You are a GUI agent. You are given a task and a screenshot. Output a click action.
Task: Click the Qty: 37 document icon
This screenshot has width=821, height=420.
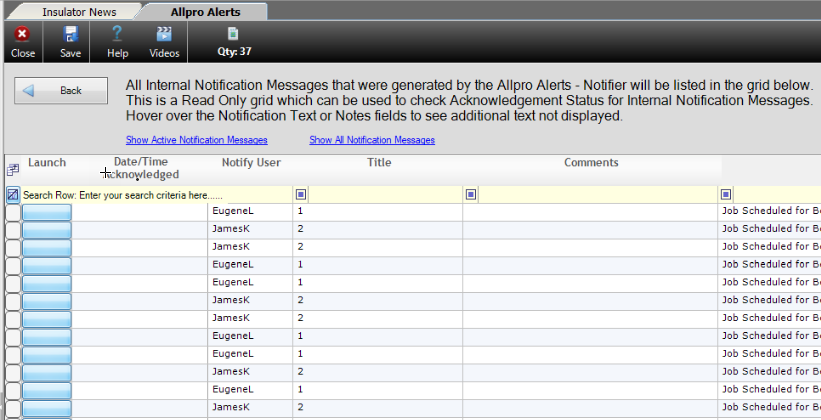(x=234, y=34)
